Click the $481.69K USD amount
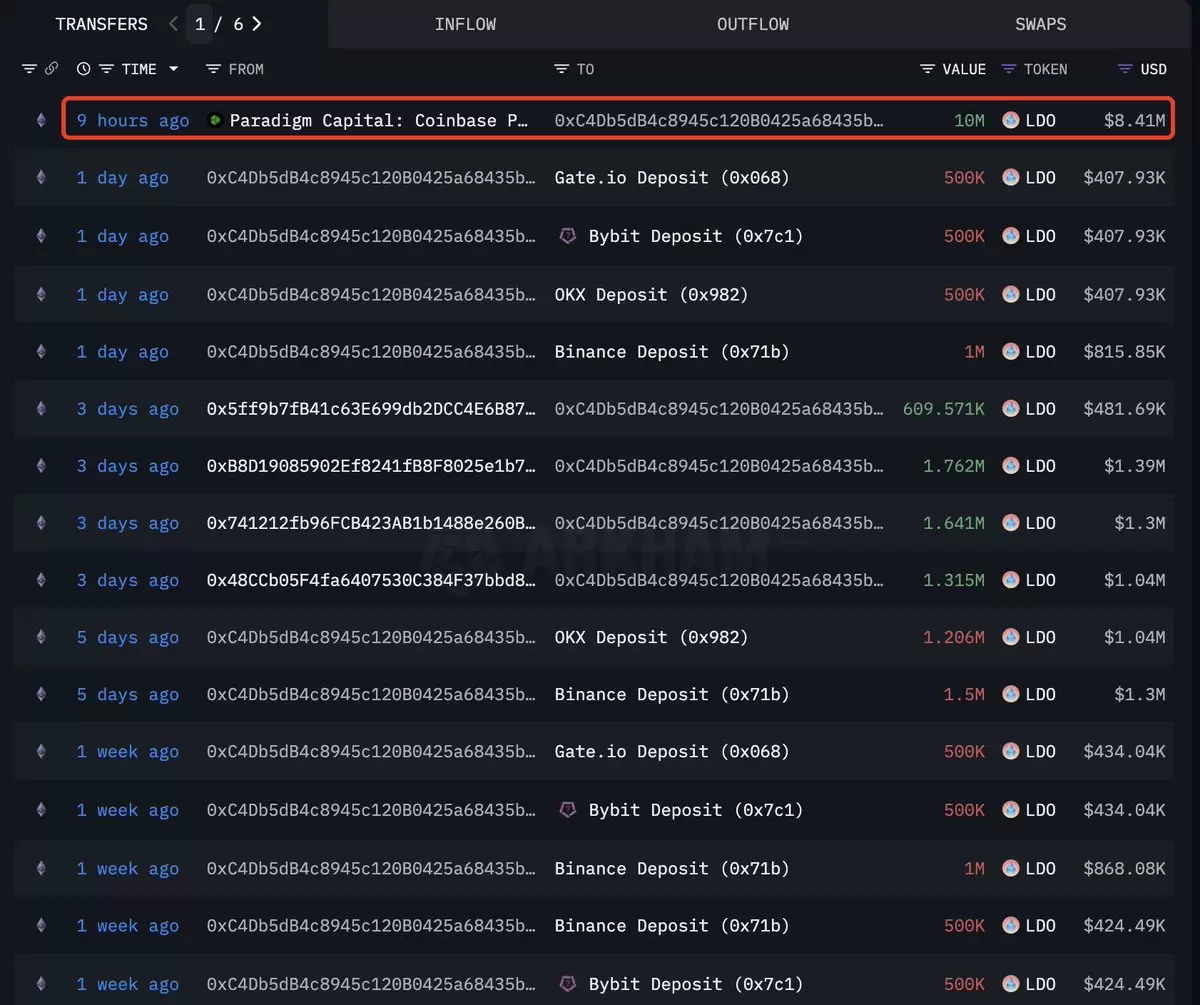The width and height of the screenshot is (1200, 1005). 1124,409
